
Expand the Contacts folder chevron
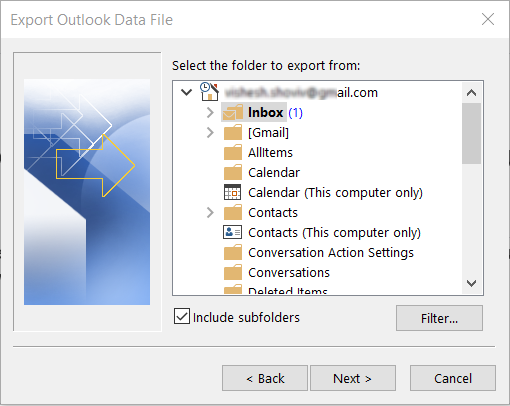[x=210, y=213]
